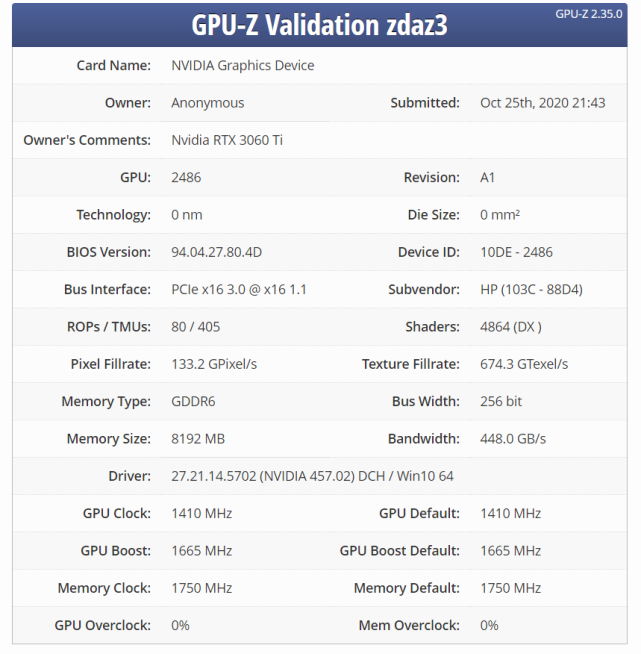
Task: Click the Bus Interface: label
Action: coord(107,289)
